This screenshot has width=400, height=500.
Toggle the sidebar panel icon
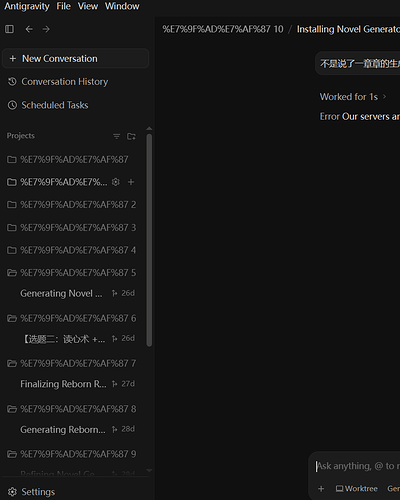[x=9, y=29]
